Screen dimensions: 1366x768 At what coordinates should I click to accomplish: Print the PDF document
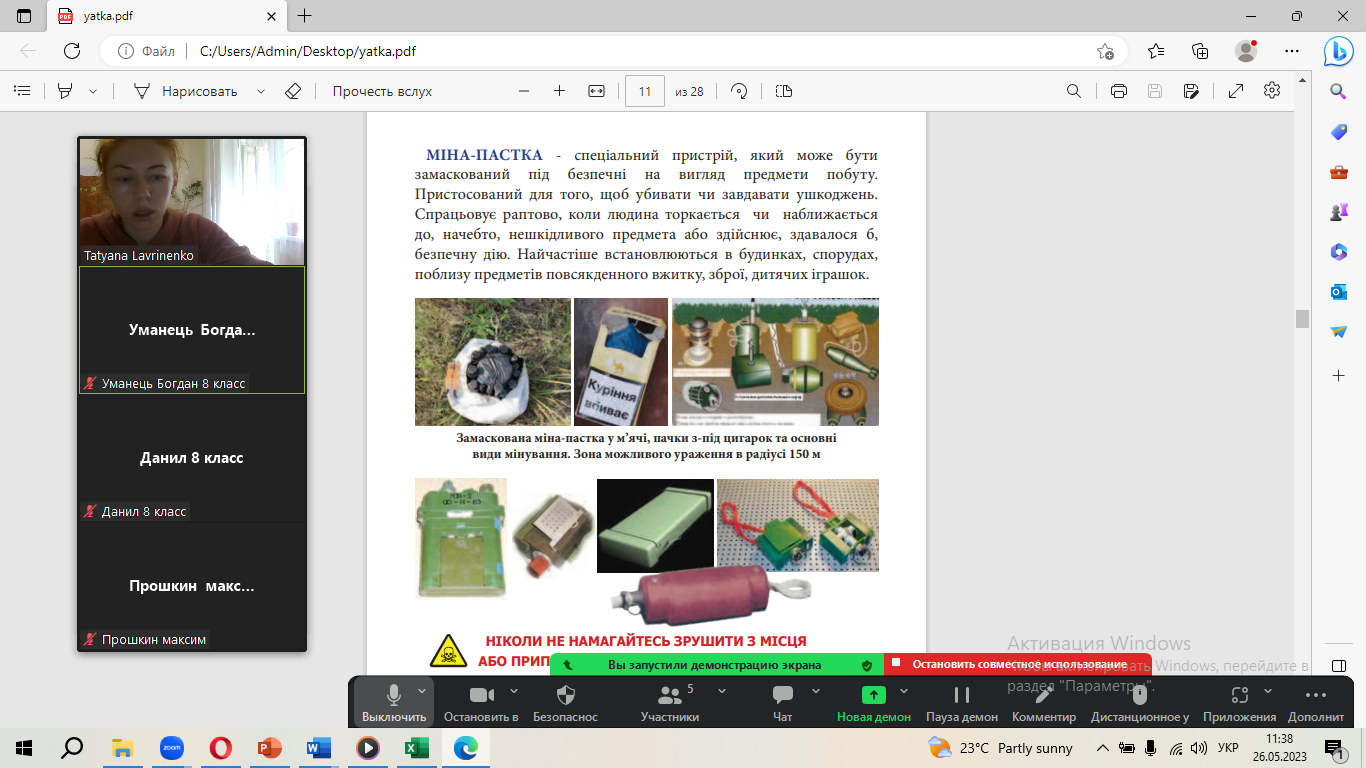tap(1119, 91)
